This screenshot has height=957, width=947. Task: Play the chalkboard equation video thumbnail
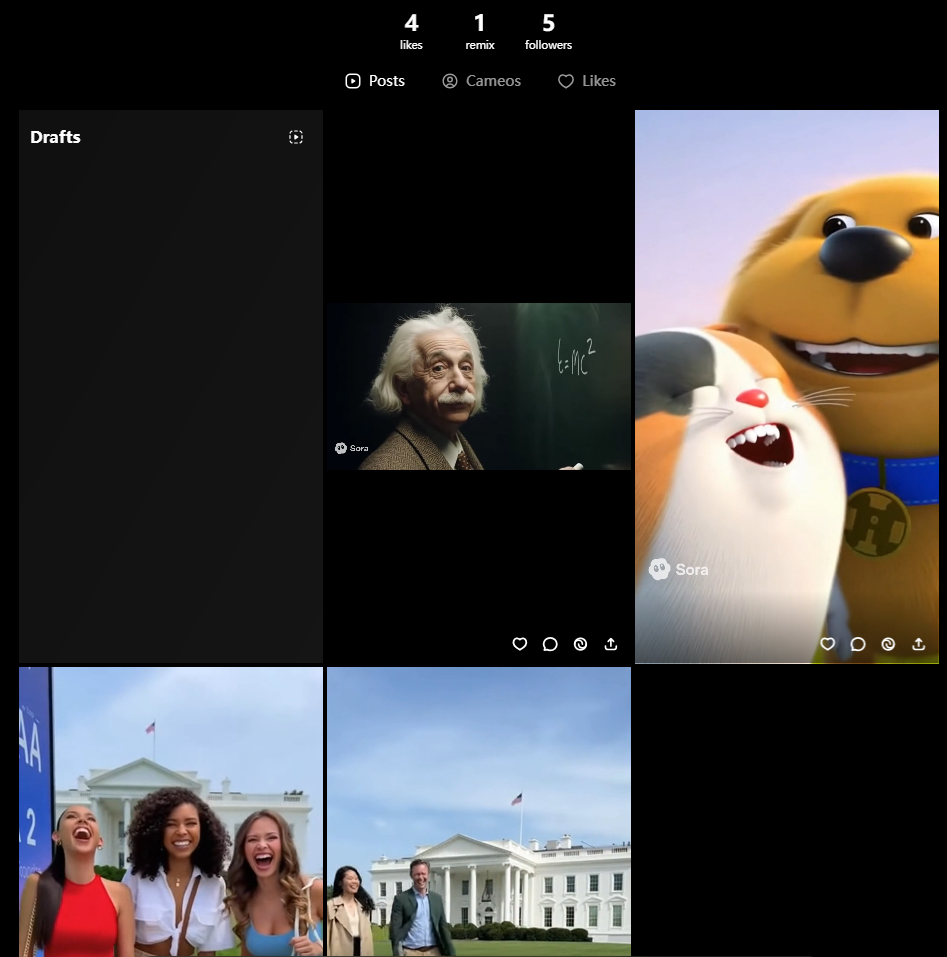click(x=479, y=386)
